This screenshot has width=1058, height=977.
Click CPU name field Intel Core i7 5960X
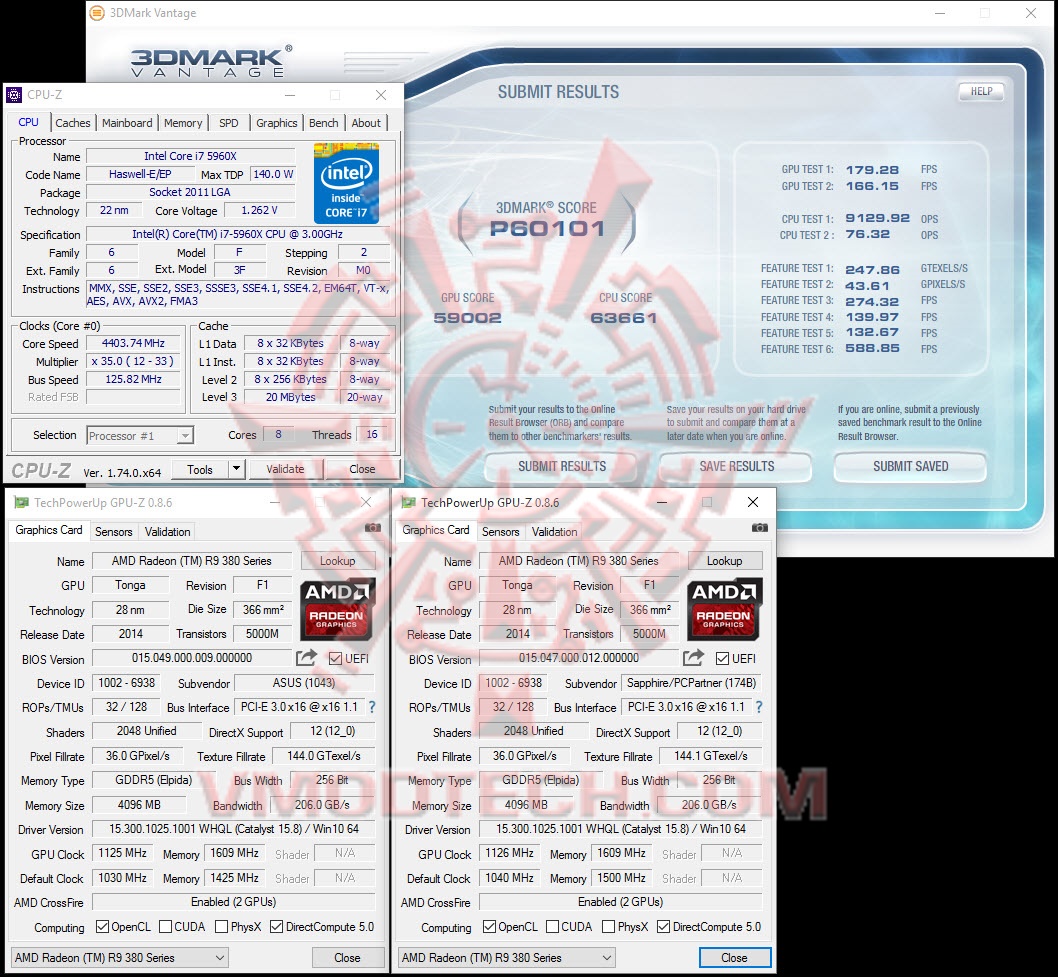190,157
